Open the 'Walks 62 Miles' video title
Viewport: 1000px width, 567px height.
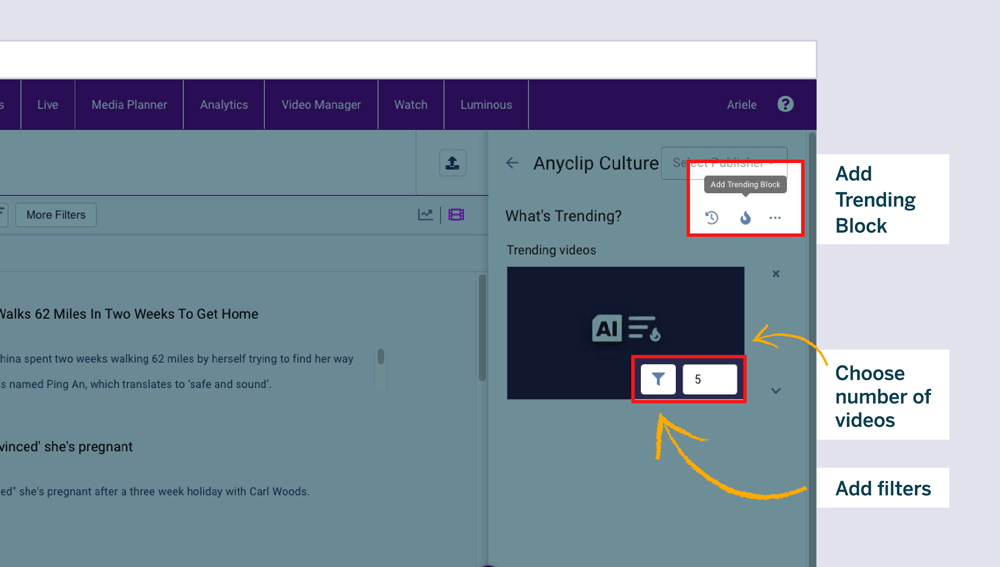(x=129, y=314)
